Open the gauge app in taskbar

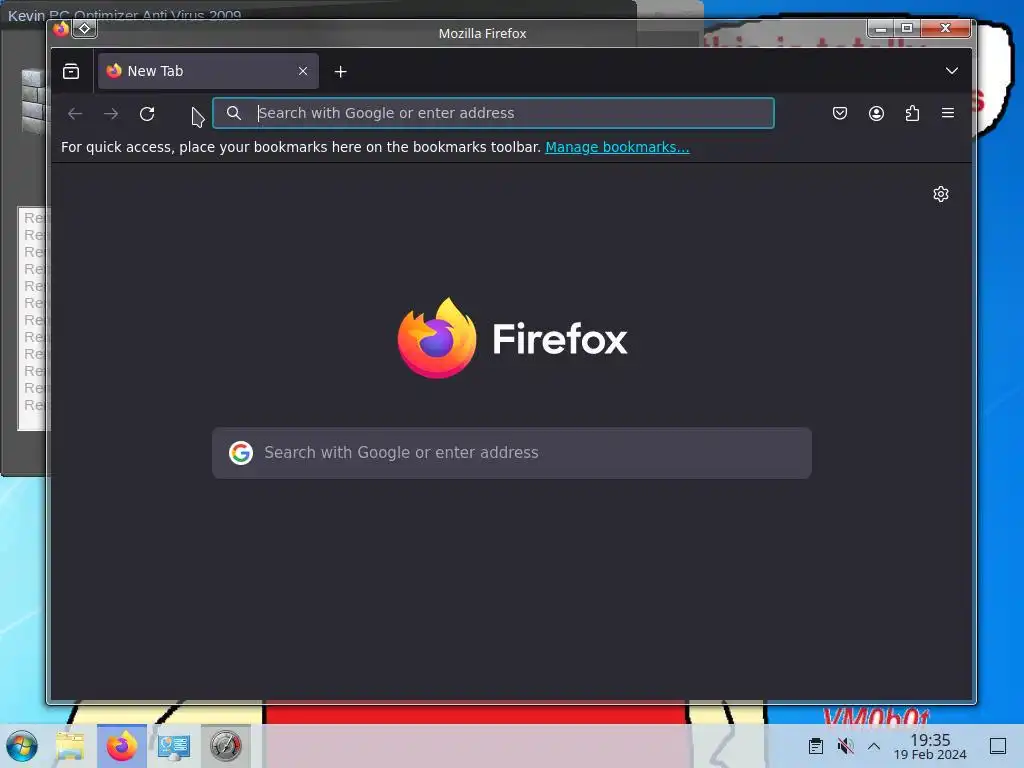tap(225, 746)
